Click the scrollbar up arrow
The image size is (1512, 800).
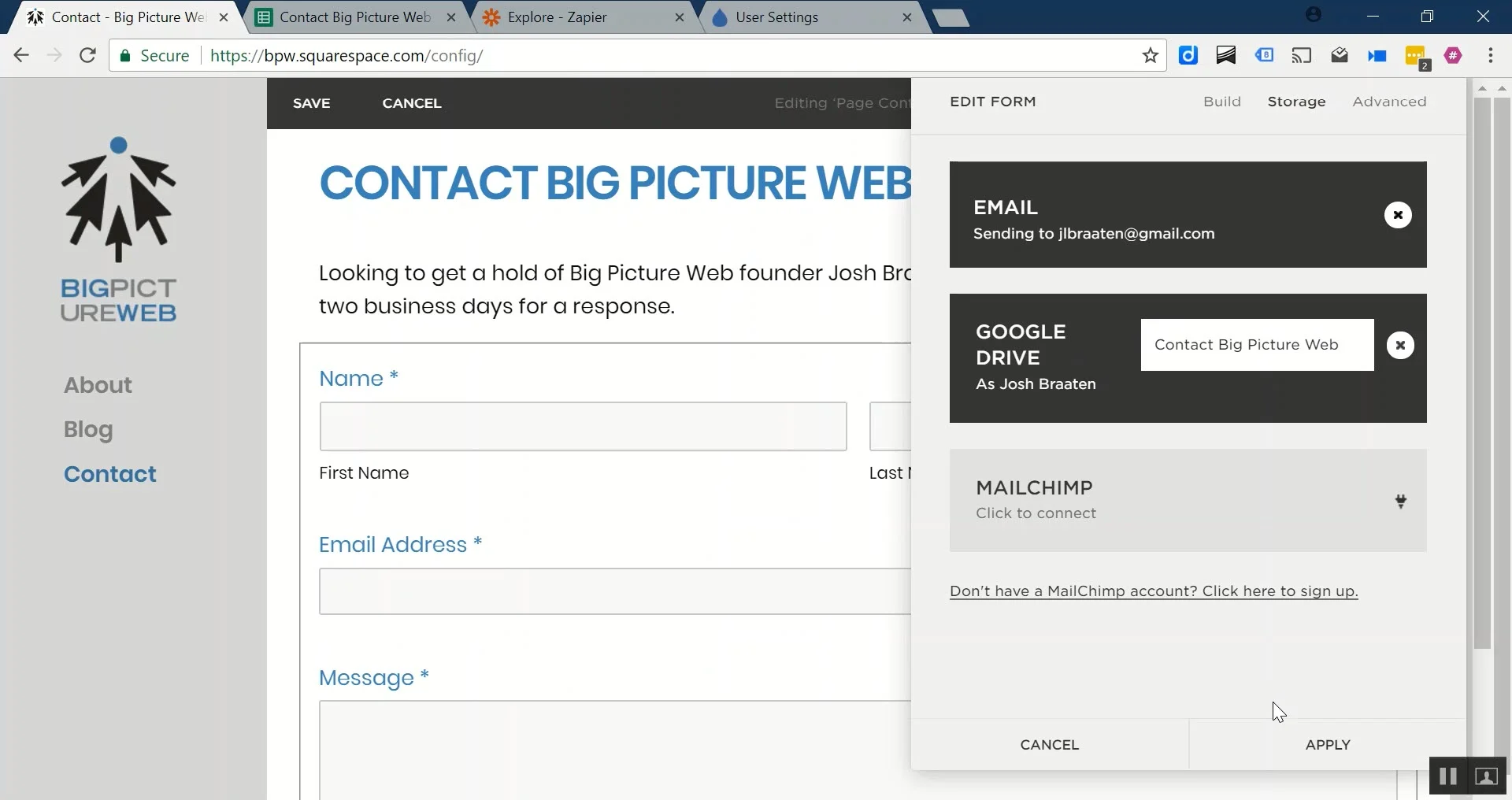[x=1482, y=88]
